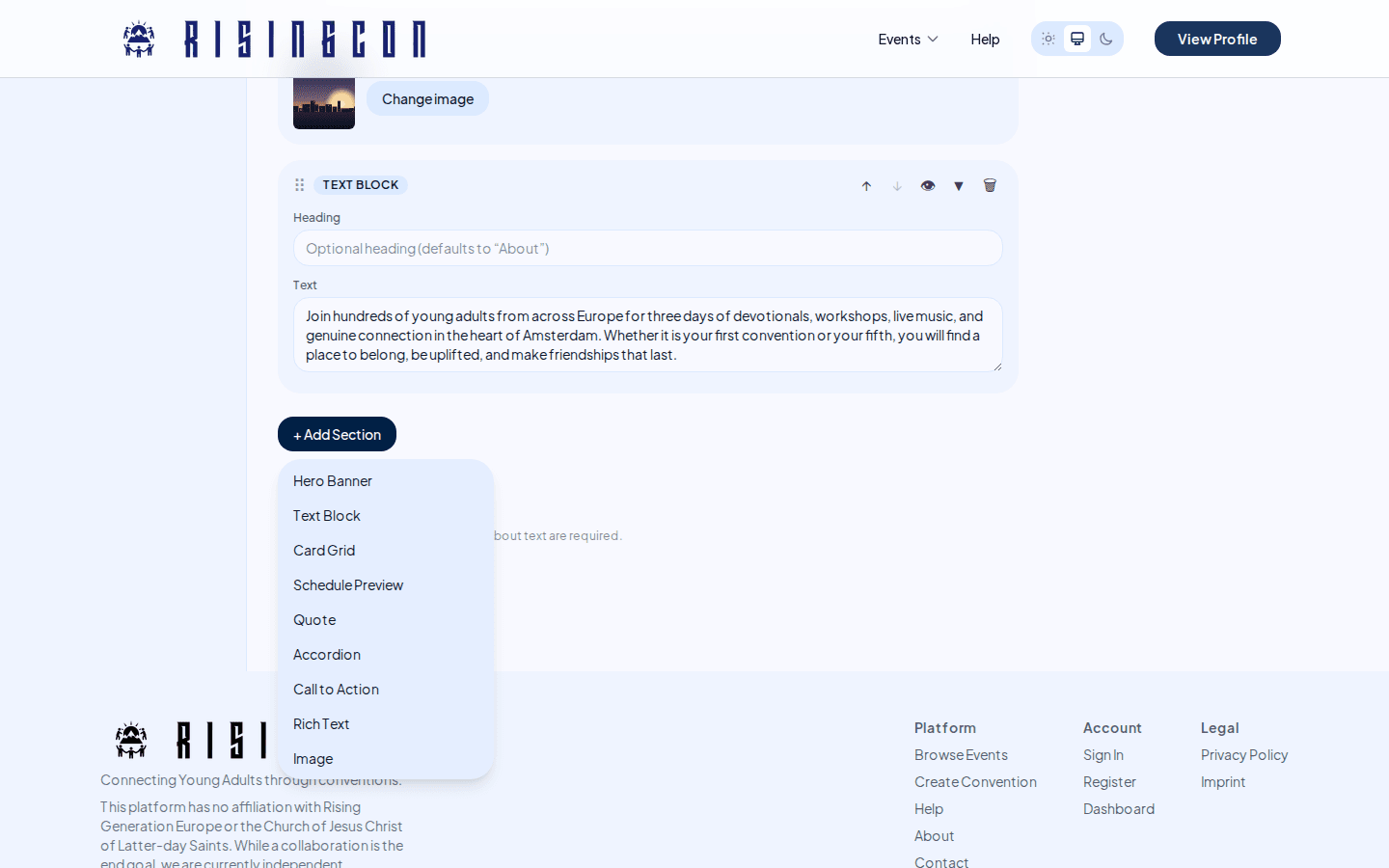Focus the optional Heading input field

(x=648, y=248)
